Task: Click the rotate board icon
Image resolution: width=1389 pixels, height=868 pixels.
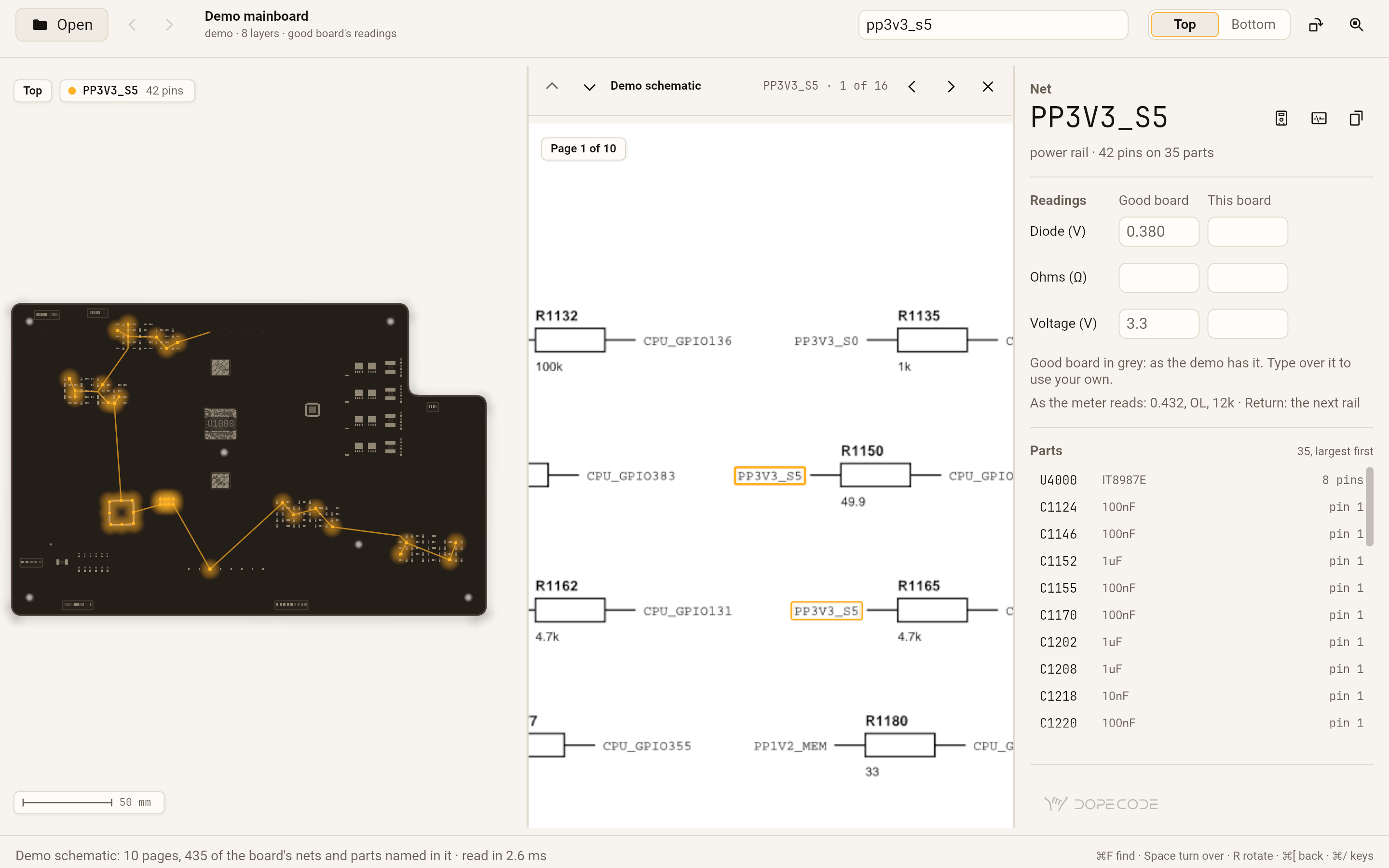Action: point(1316,25)
